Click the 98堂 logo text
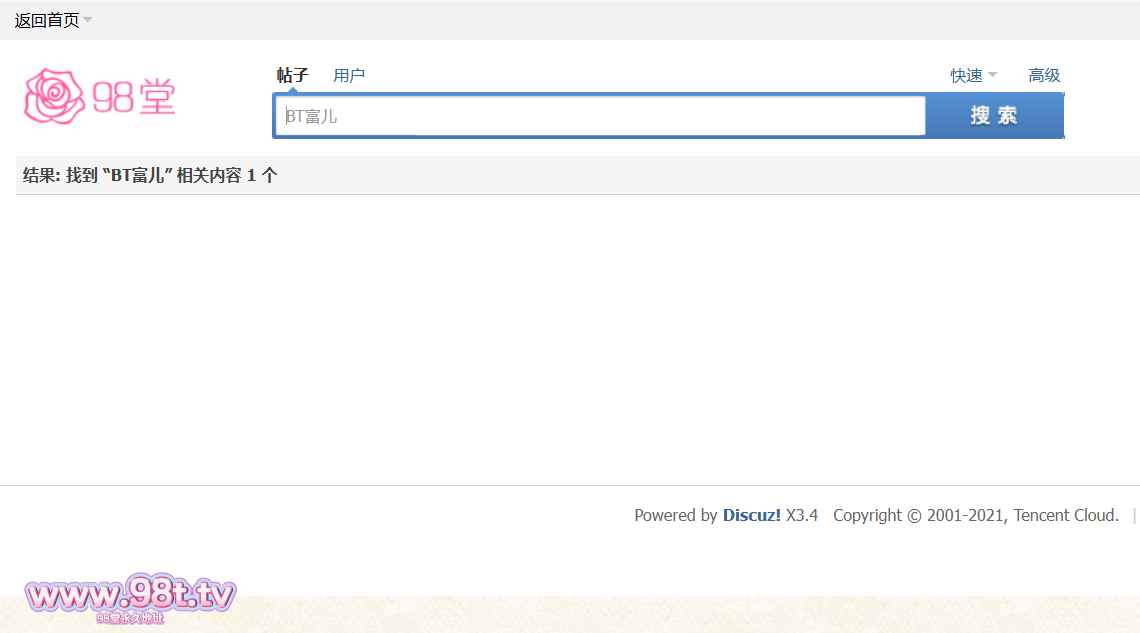Viewport: 1140px width, 633px height. [135, 97]
